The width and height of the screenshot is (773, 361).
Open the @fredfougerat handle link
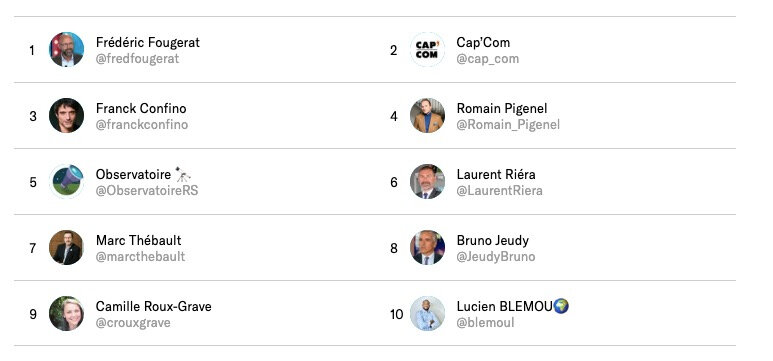click(138, 59)
